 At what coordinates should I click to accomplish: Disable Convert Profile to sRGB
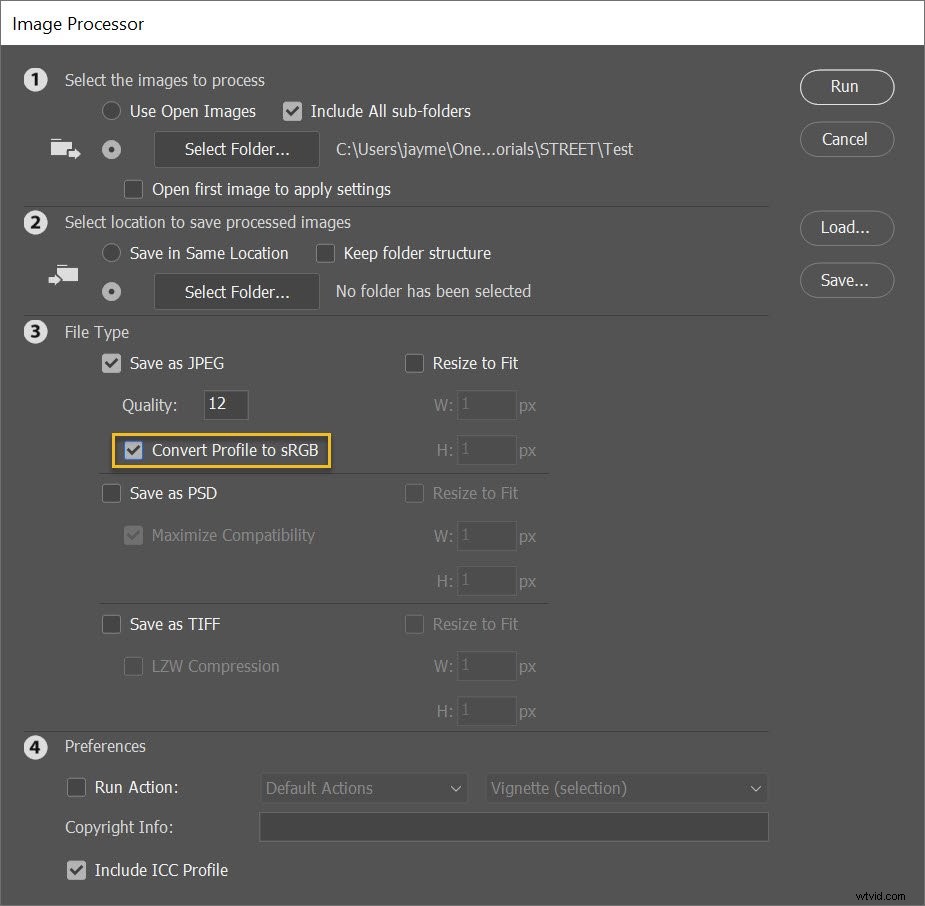134,450
